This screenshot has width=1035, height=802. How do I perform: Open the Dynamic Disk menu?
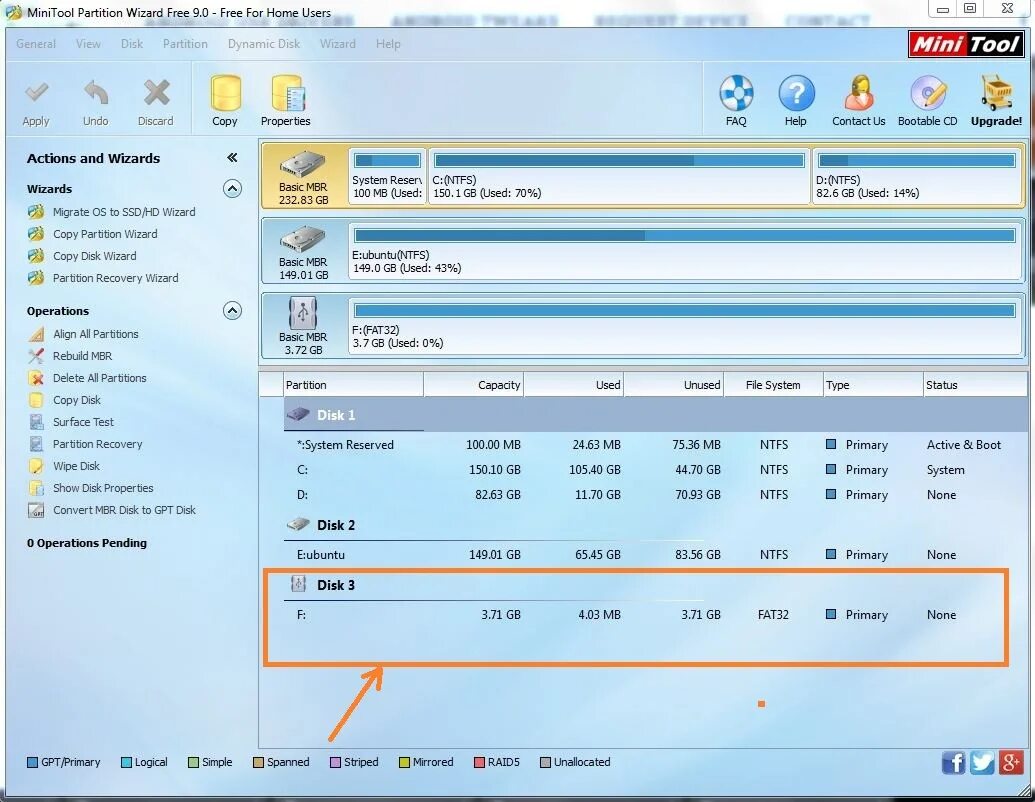[264, 44]
